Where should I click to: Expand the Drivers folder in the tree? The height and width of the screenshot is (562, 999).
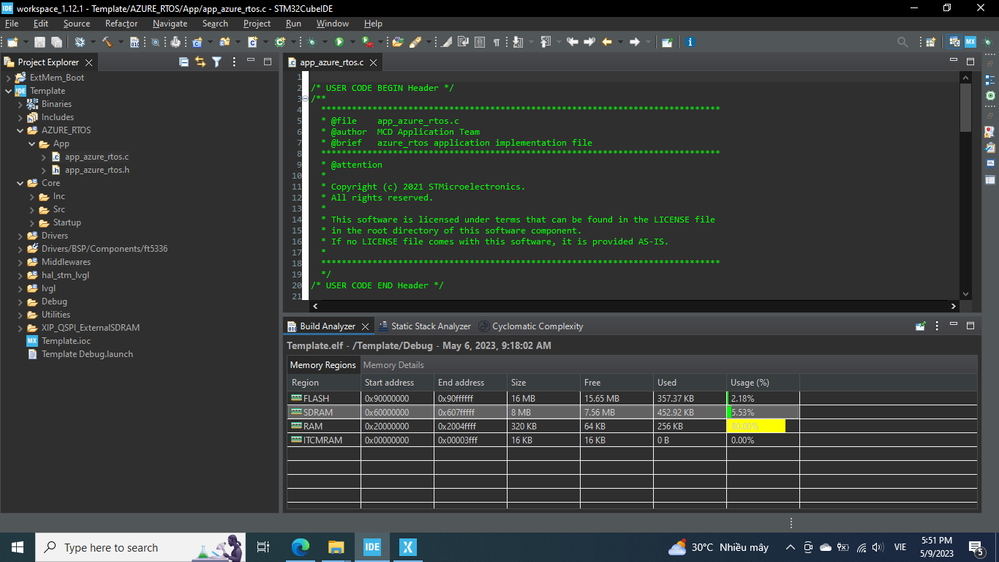(21, 236)
